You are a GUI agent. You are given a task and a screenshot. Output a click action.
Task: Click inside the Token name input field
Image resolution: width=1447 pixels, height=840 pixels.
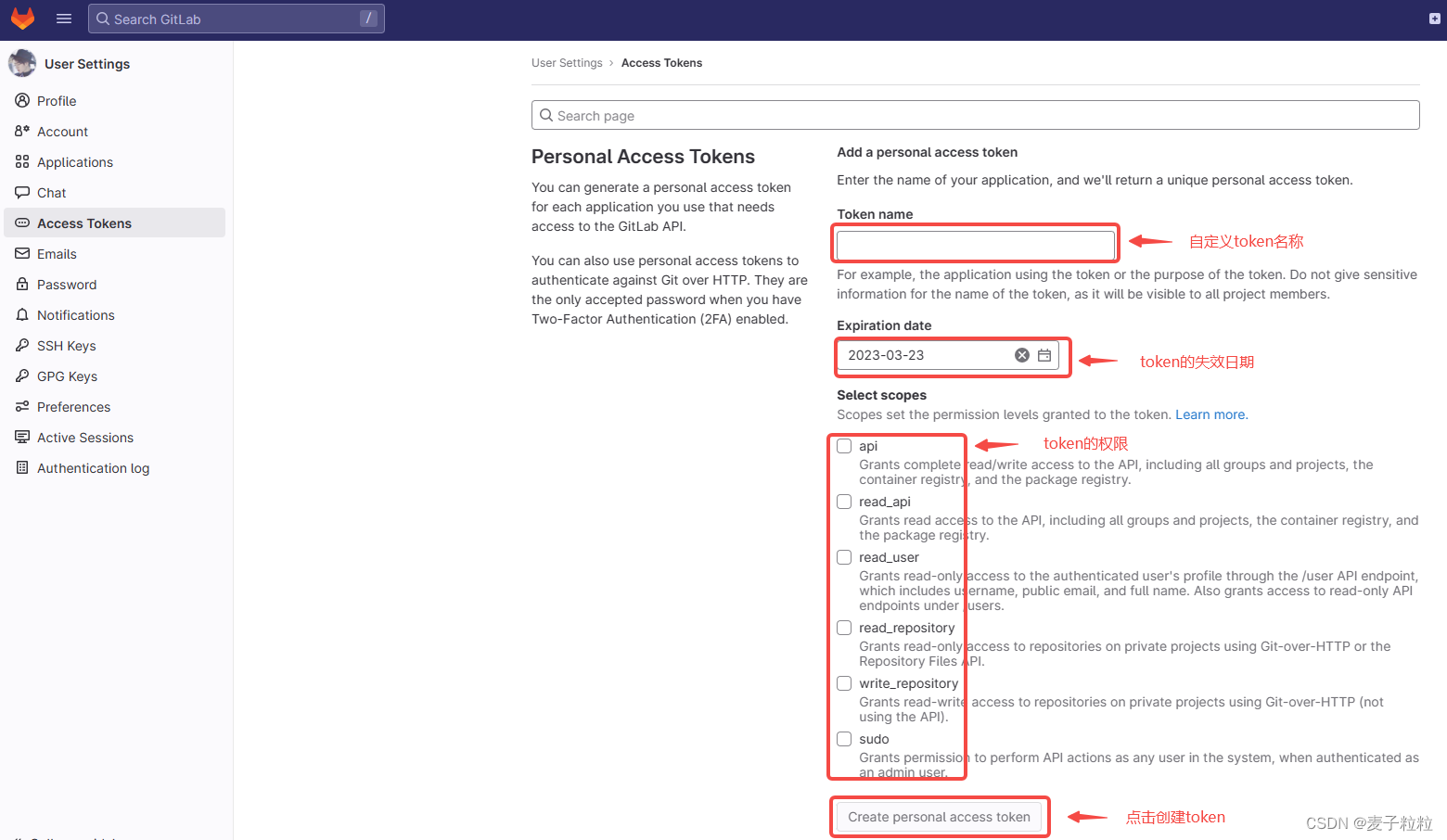[x=974, y=244]
